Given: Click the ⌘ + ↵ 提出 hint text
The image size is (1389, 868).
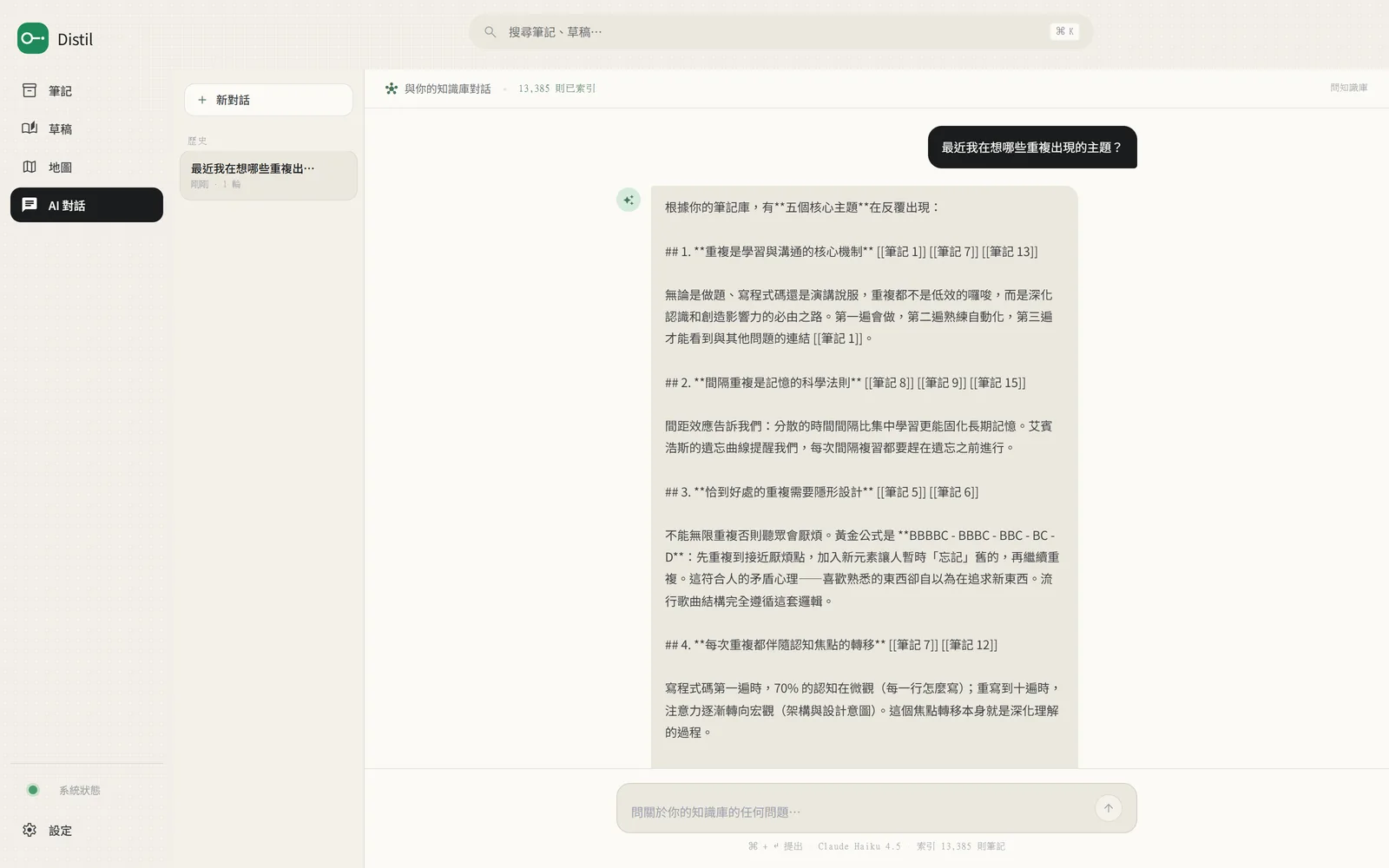Looking at the screenshot, I should [775, 846].
